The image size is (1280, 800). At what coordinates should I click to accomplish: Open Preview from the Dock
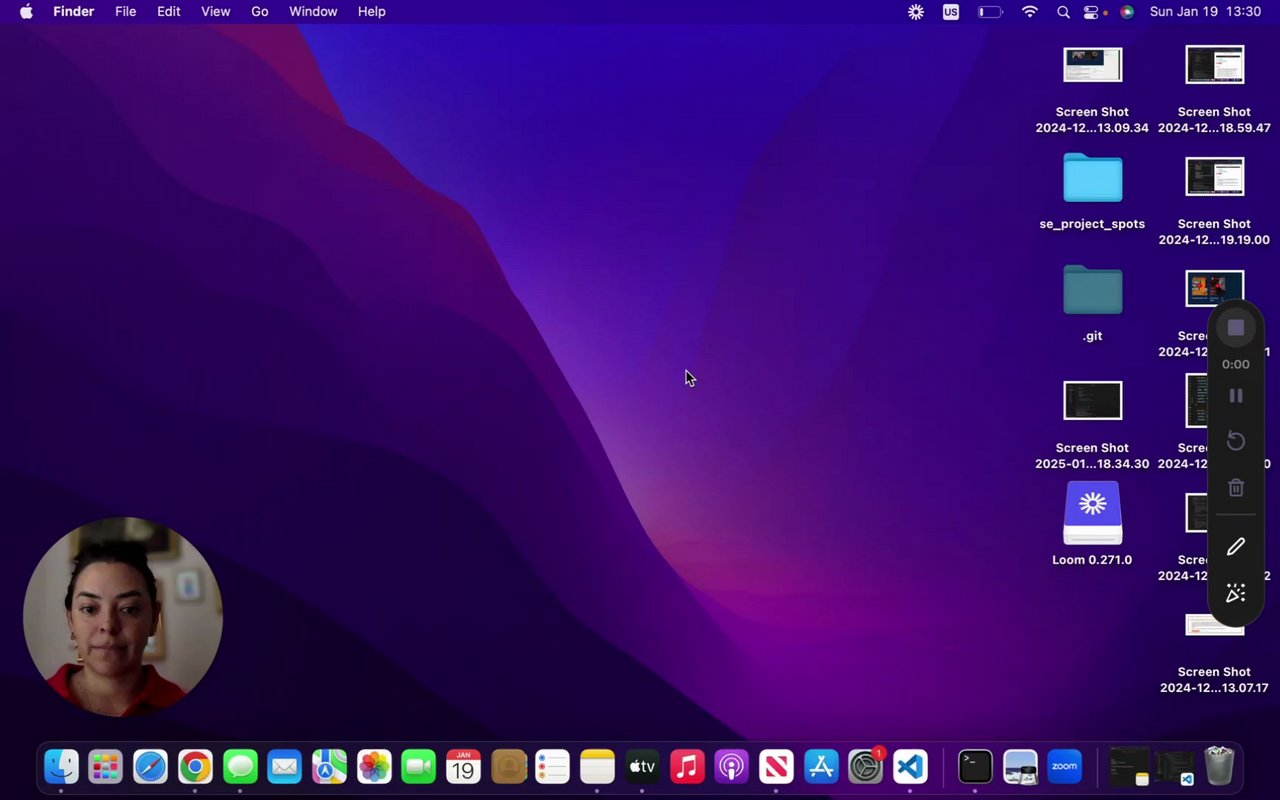[1020, 767]
